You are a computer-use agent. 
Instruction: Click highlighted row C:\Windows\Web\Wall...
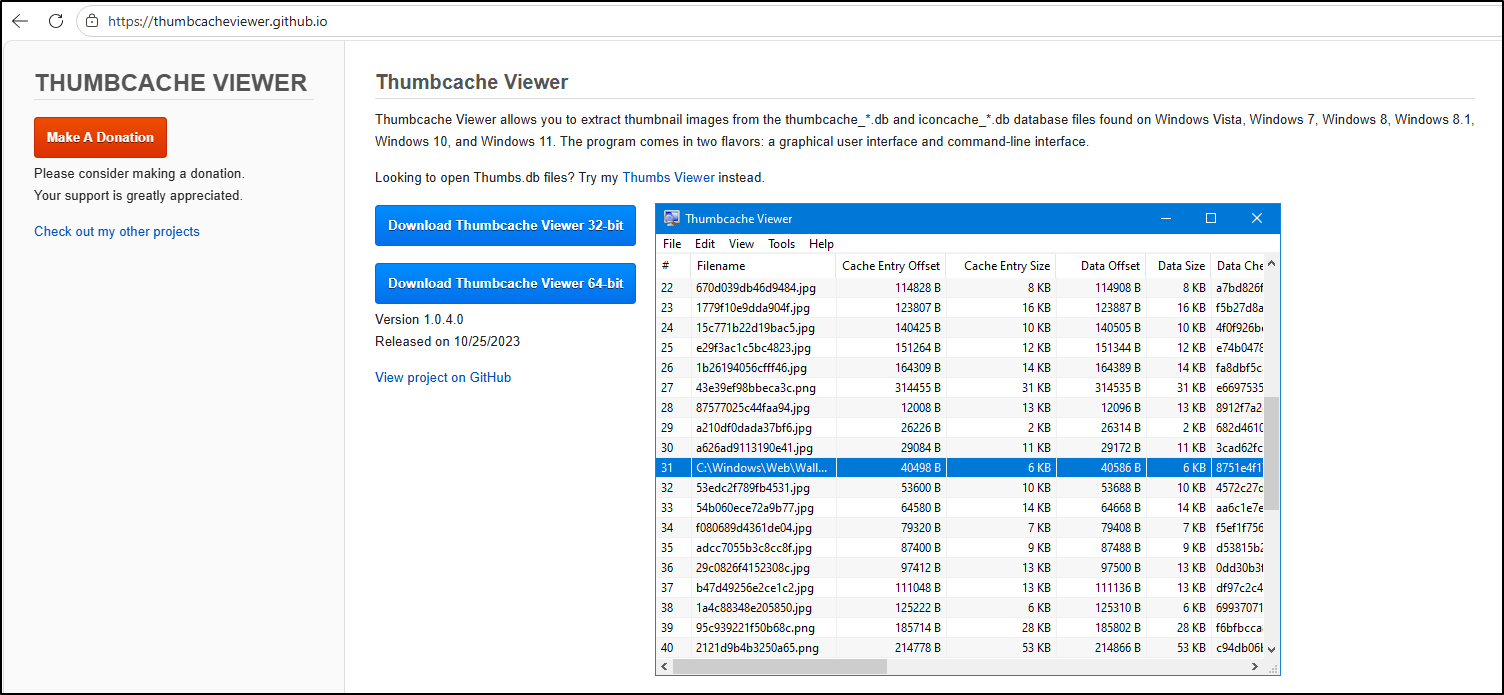pyautogui.click(x=960, y=468)
